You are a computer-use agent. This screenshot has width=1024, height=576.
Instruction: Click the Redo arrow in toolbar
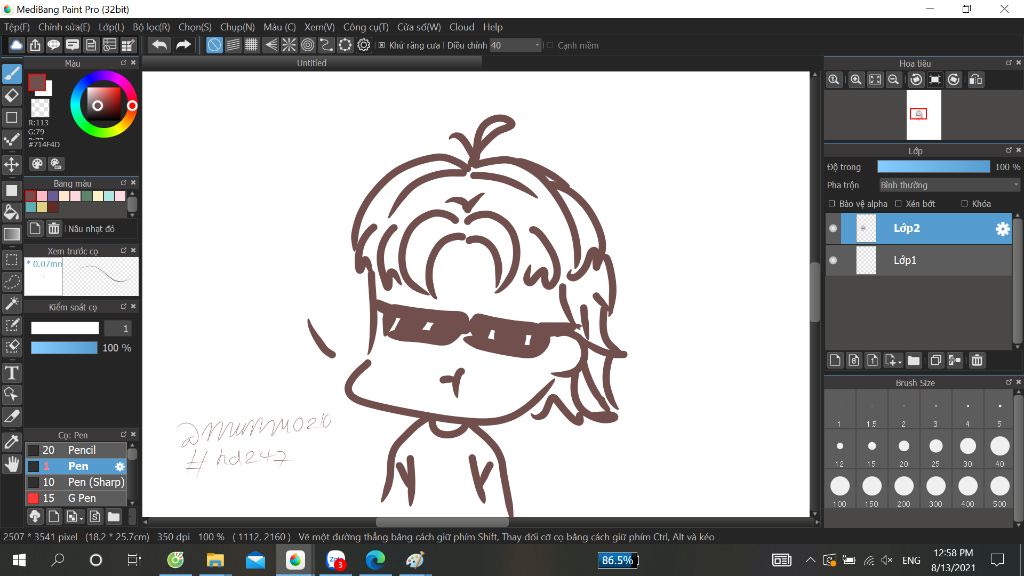[x=184, y=45]
